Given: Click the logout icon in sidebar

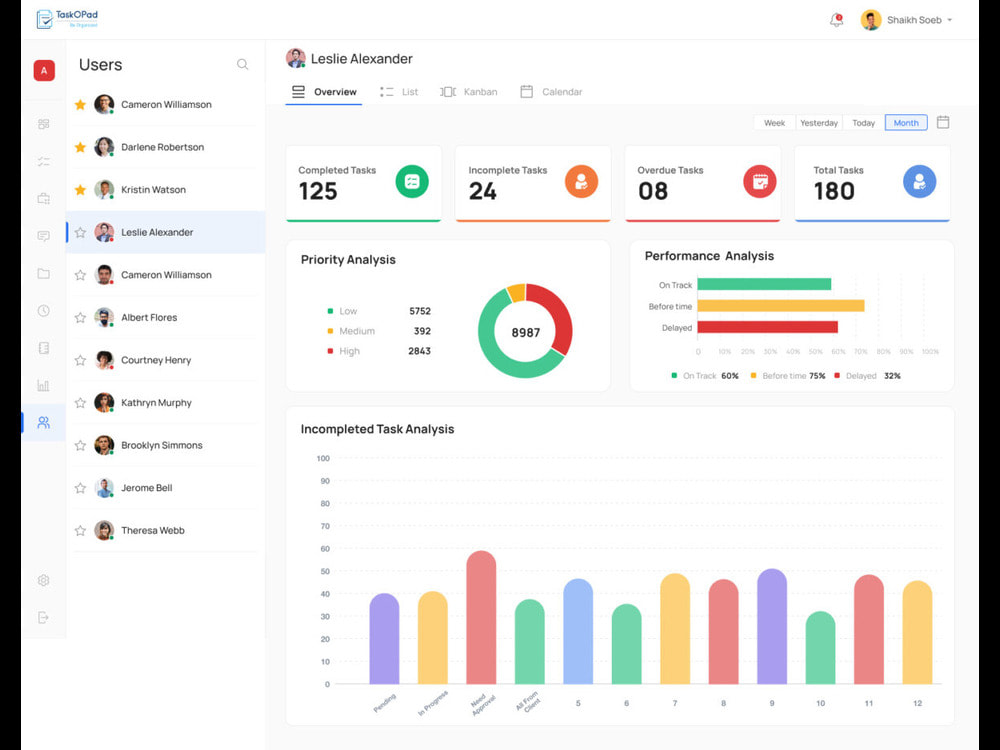Looking at the screenshot, I should 43,617.
